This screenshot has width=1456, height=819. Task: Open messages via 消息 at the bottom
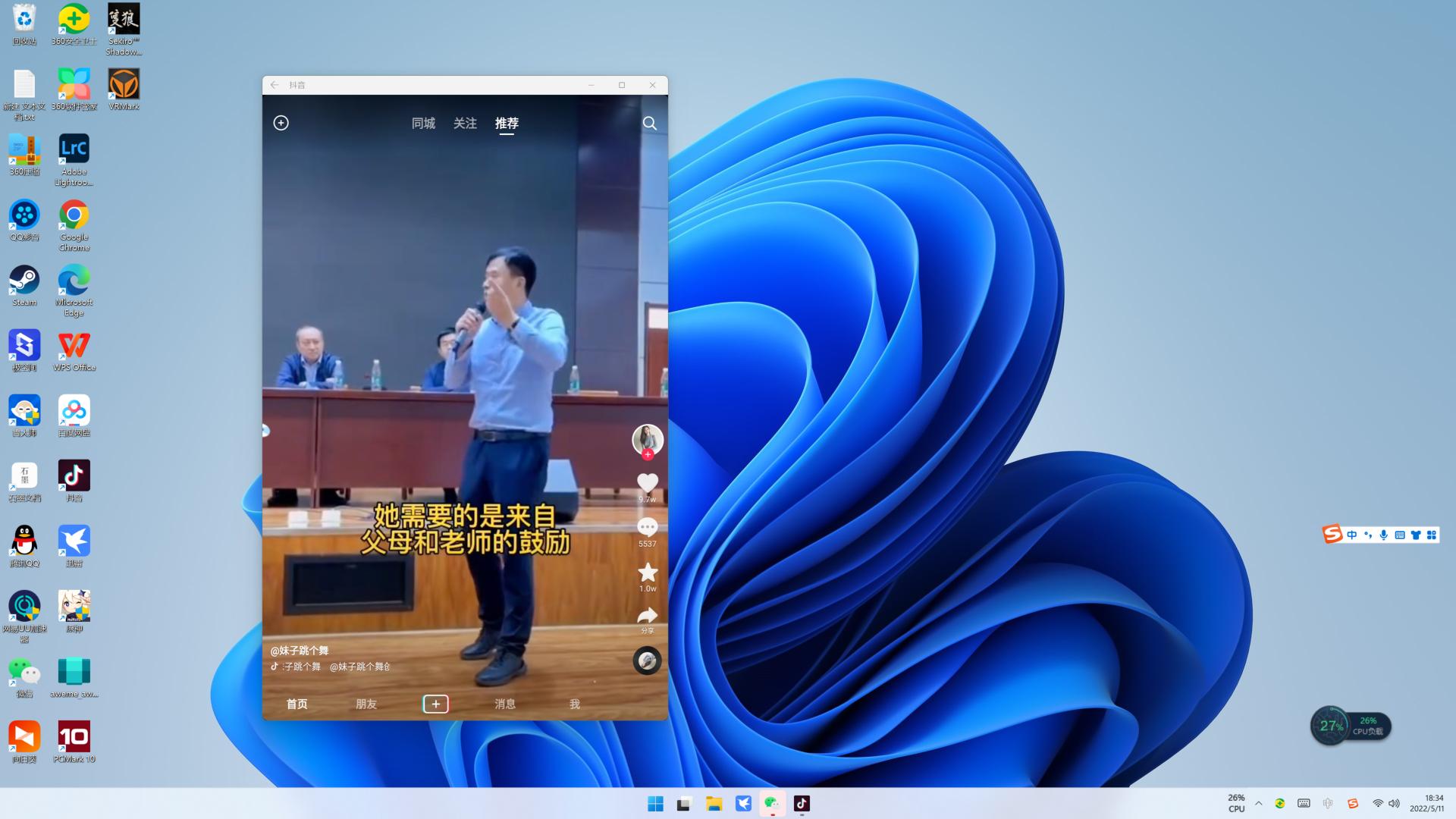click(x=505, y=704)
